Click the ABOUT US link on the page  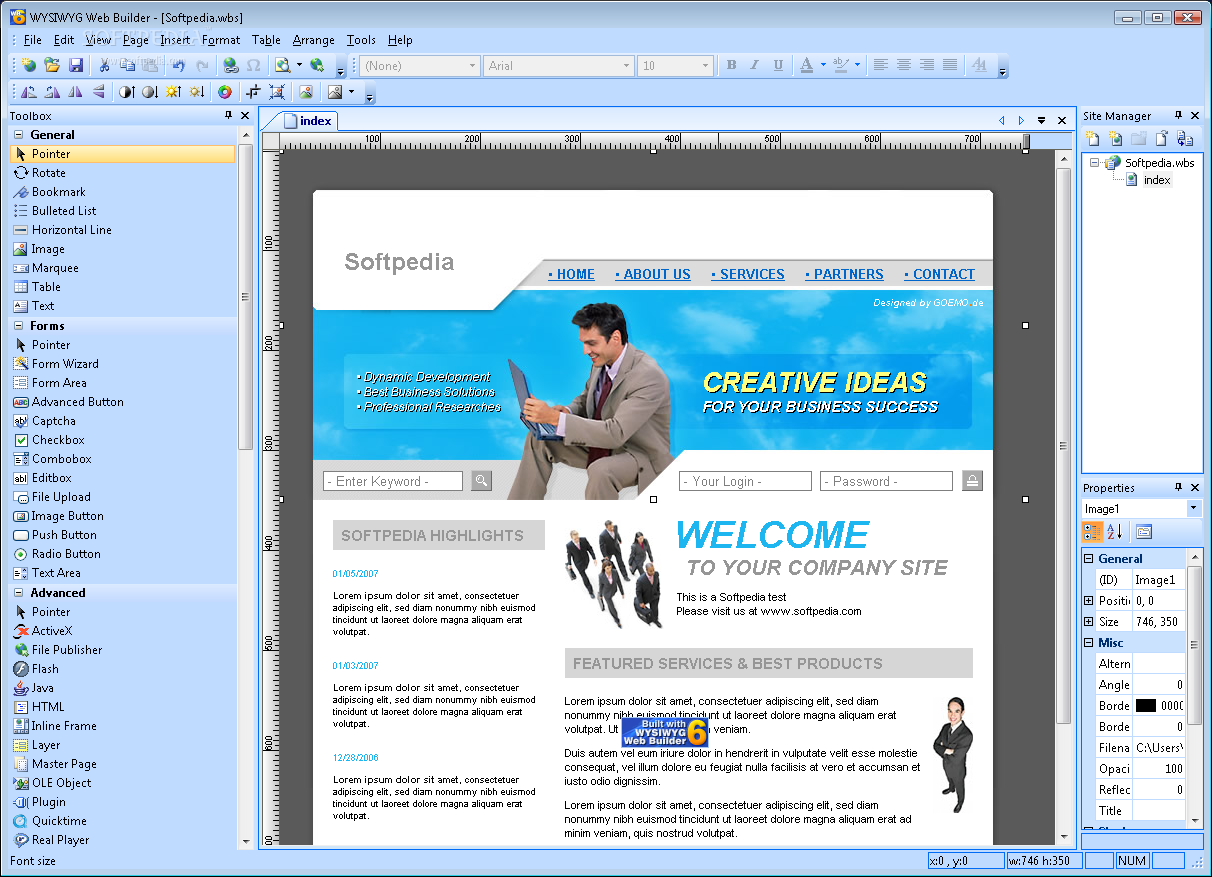[x=653, y=274]
